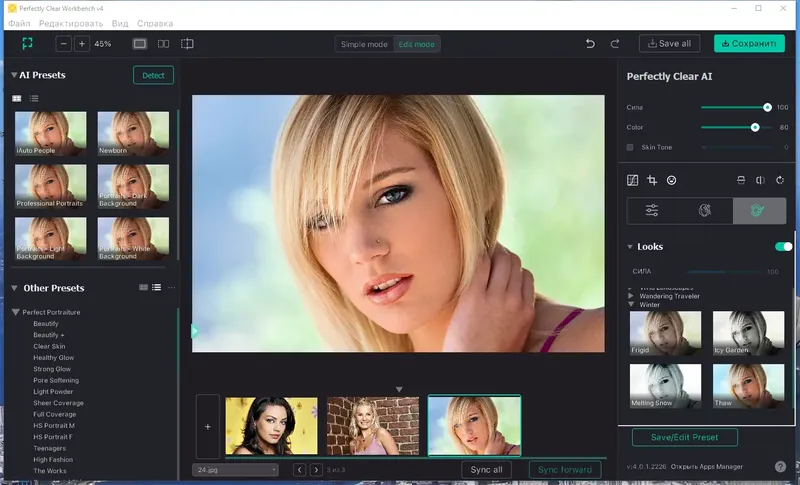Click the undo arrow icon

pos(590,44)
